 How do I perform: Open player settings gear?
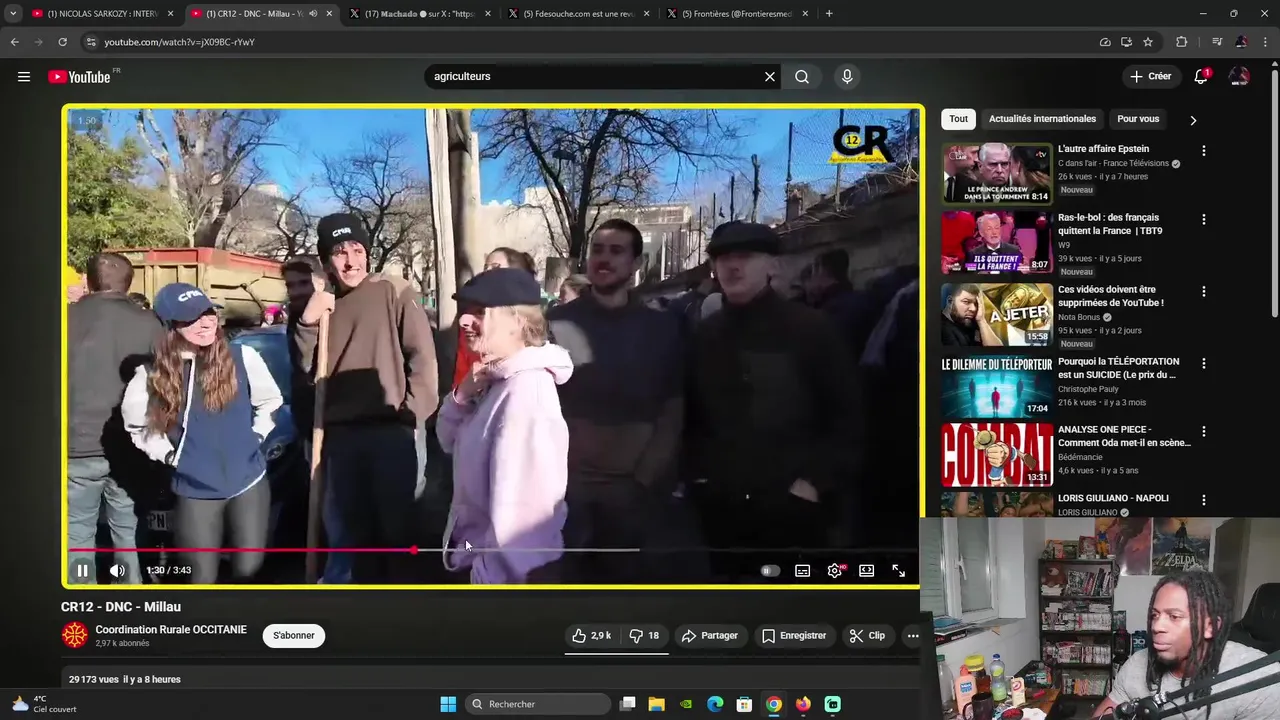coord(835,571)
